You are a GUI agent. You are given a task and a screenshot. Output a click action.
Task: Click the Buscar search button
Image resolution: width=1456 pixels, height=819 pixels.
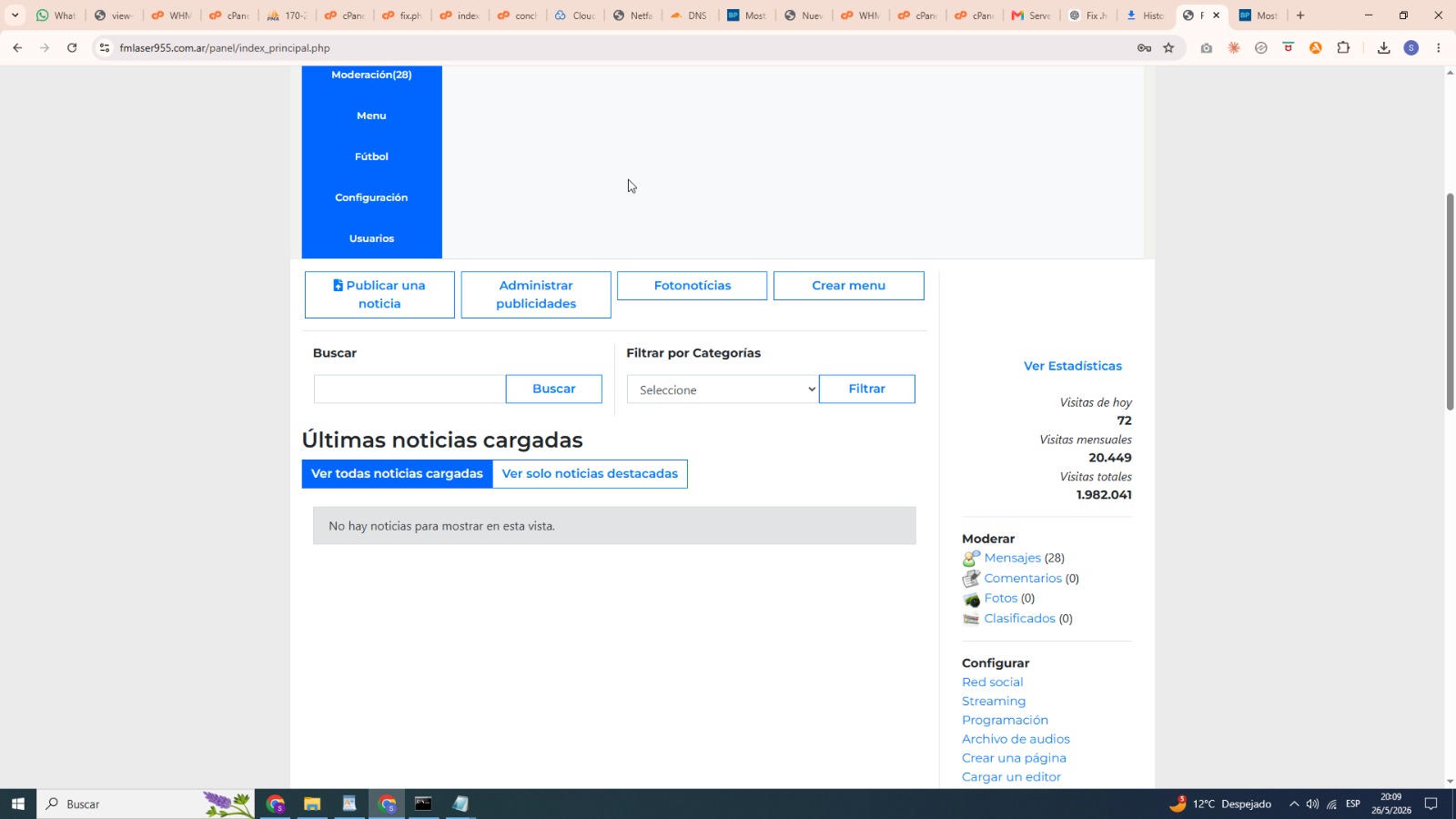click(x=553, y=389)
